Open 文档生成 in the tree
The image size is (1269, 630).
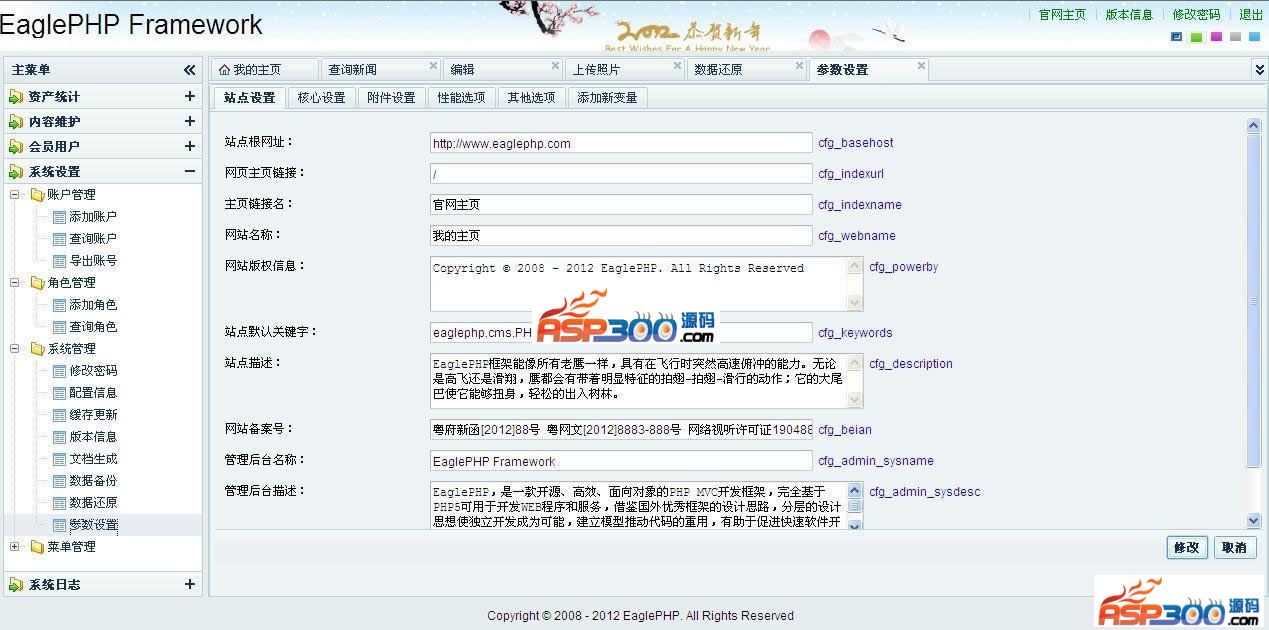coord(93,458)
